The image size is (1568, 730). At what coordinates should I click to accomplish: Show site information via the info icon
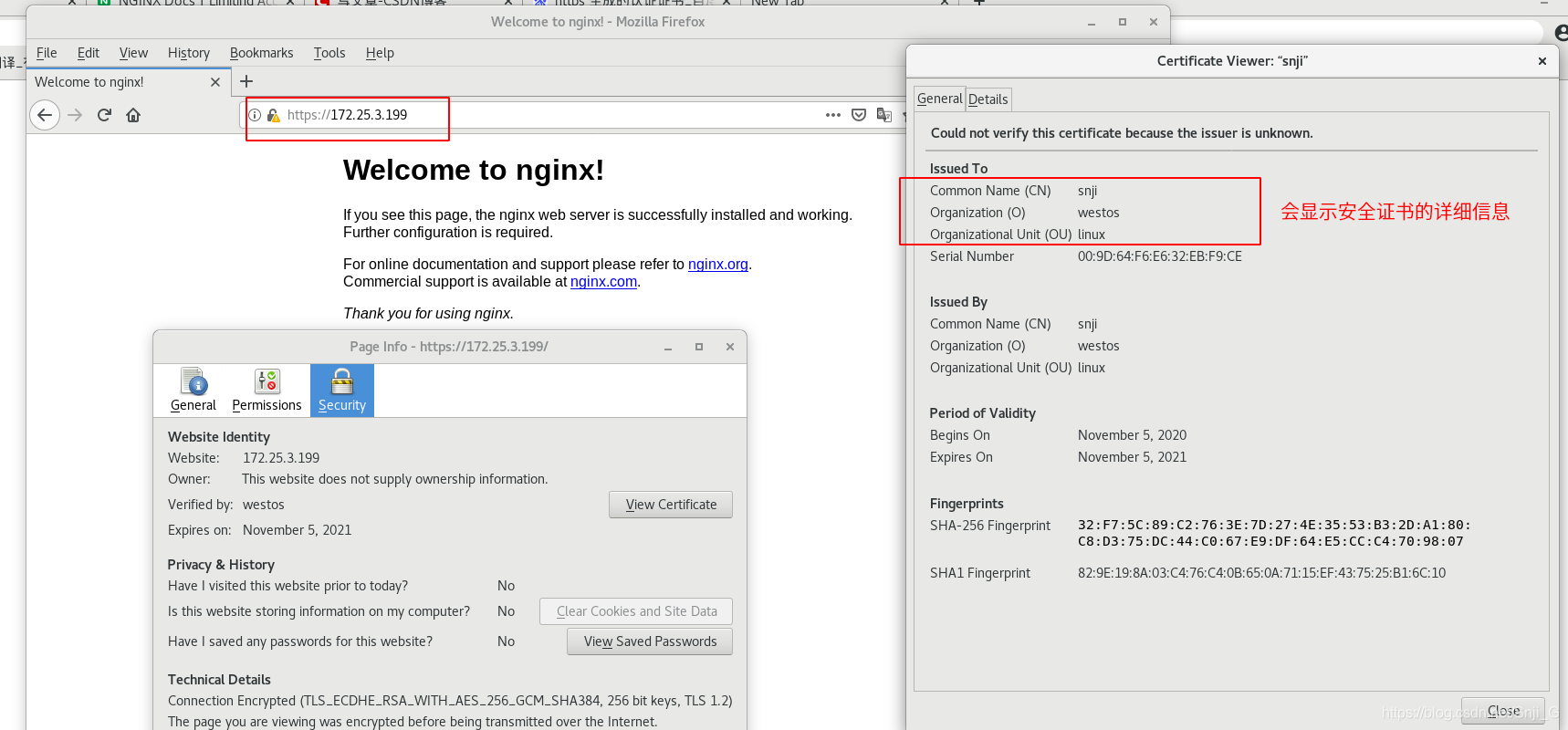(256, 115)
